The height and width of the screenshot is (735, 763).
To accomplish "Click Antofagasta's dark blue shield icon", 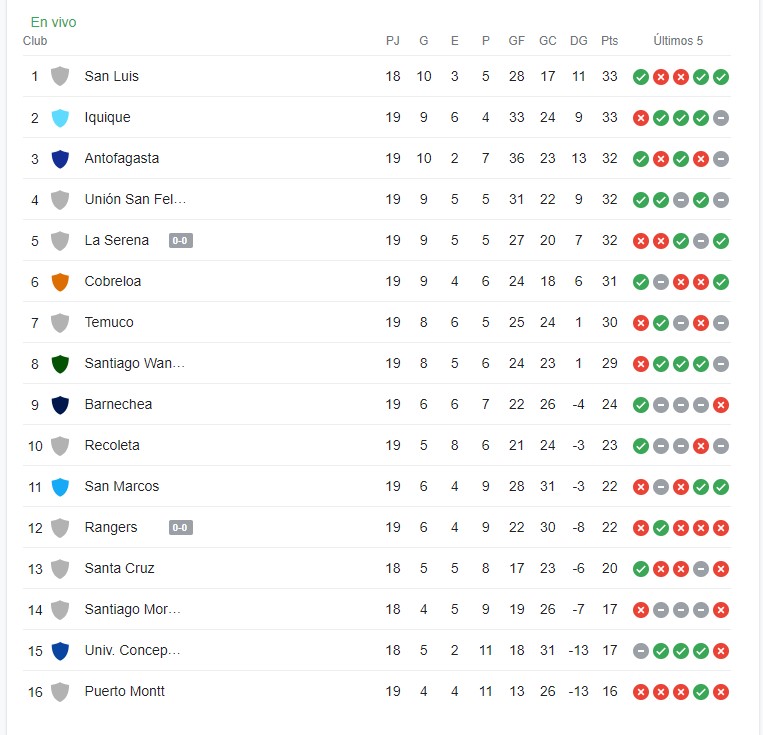I will click(60, 159).
